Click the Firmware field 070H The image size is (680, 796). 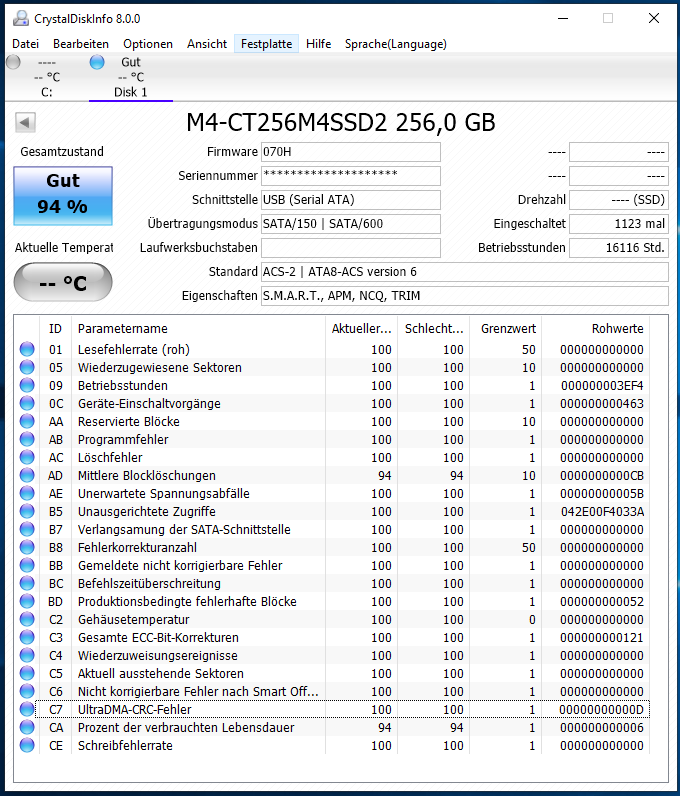coord(350,152)
